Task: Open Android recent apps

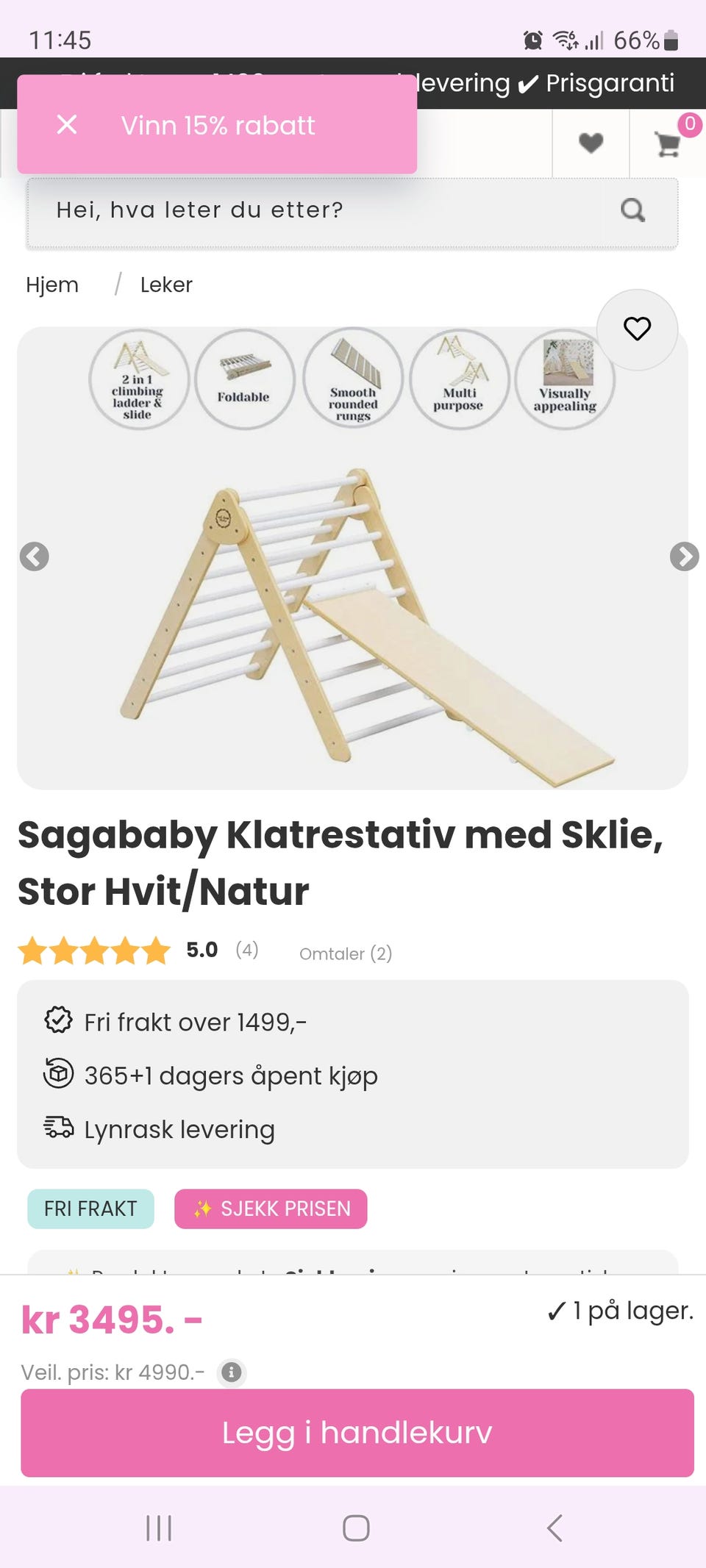Action: [159, 1528]
